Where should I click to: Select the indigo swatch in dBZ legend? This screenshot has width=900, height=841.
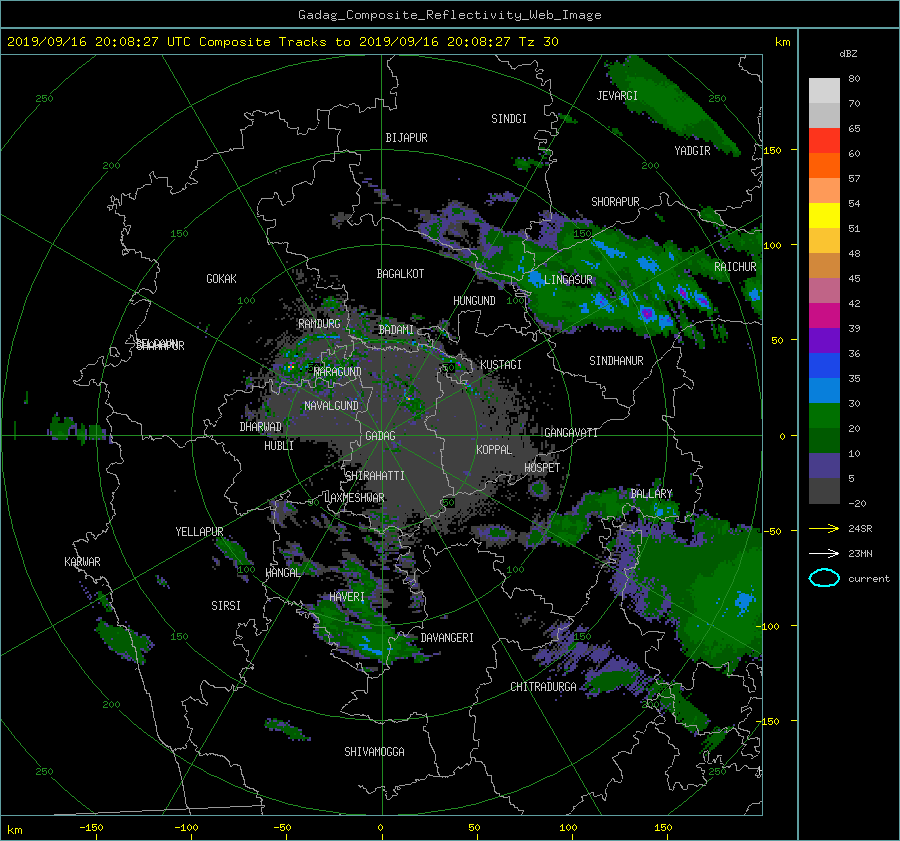click(x=824, y=466)
